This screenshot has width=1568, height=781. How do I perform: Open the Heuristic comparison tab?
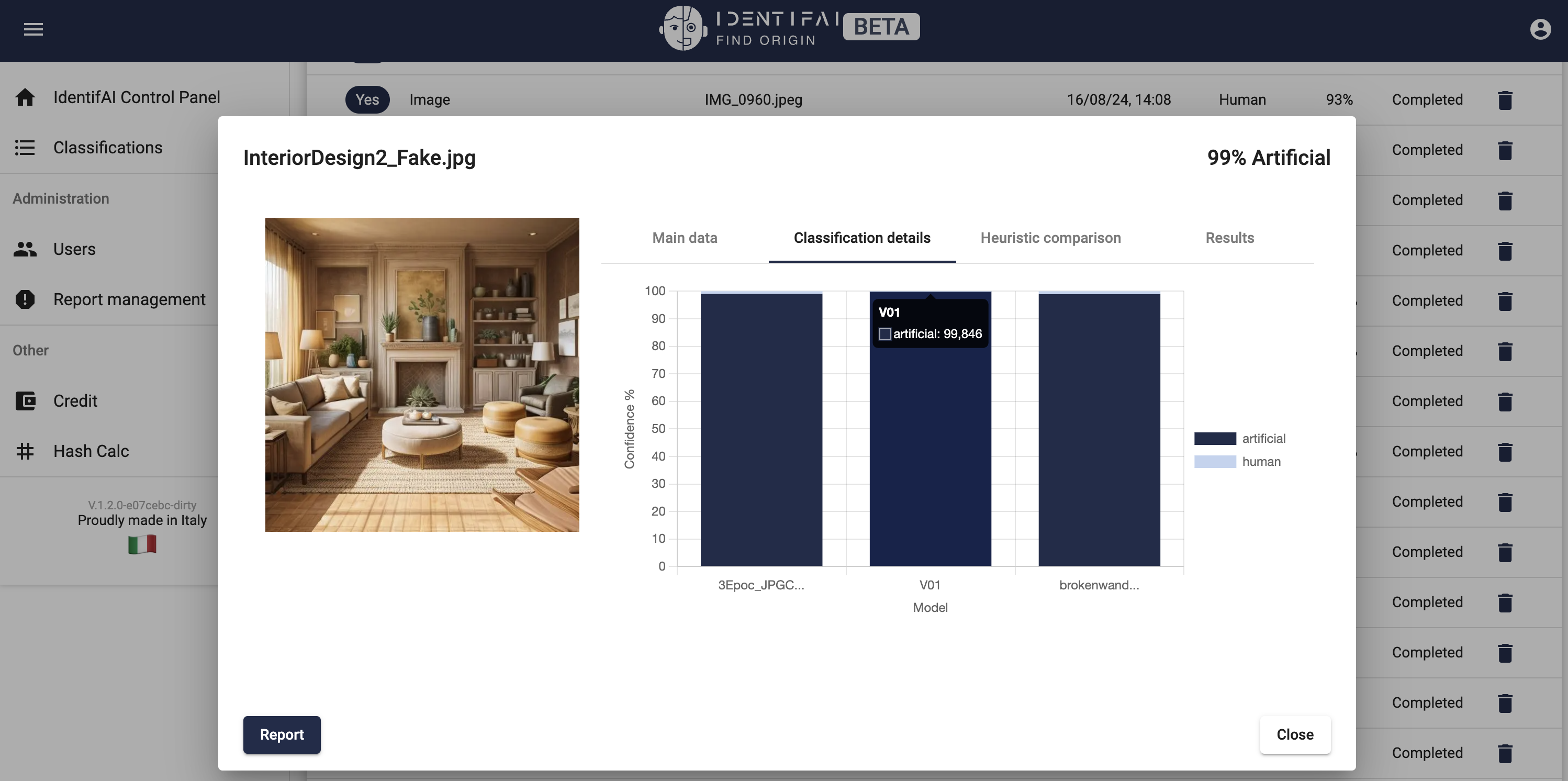pyautogui.click(x=1050, y=238)
